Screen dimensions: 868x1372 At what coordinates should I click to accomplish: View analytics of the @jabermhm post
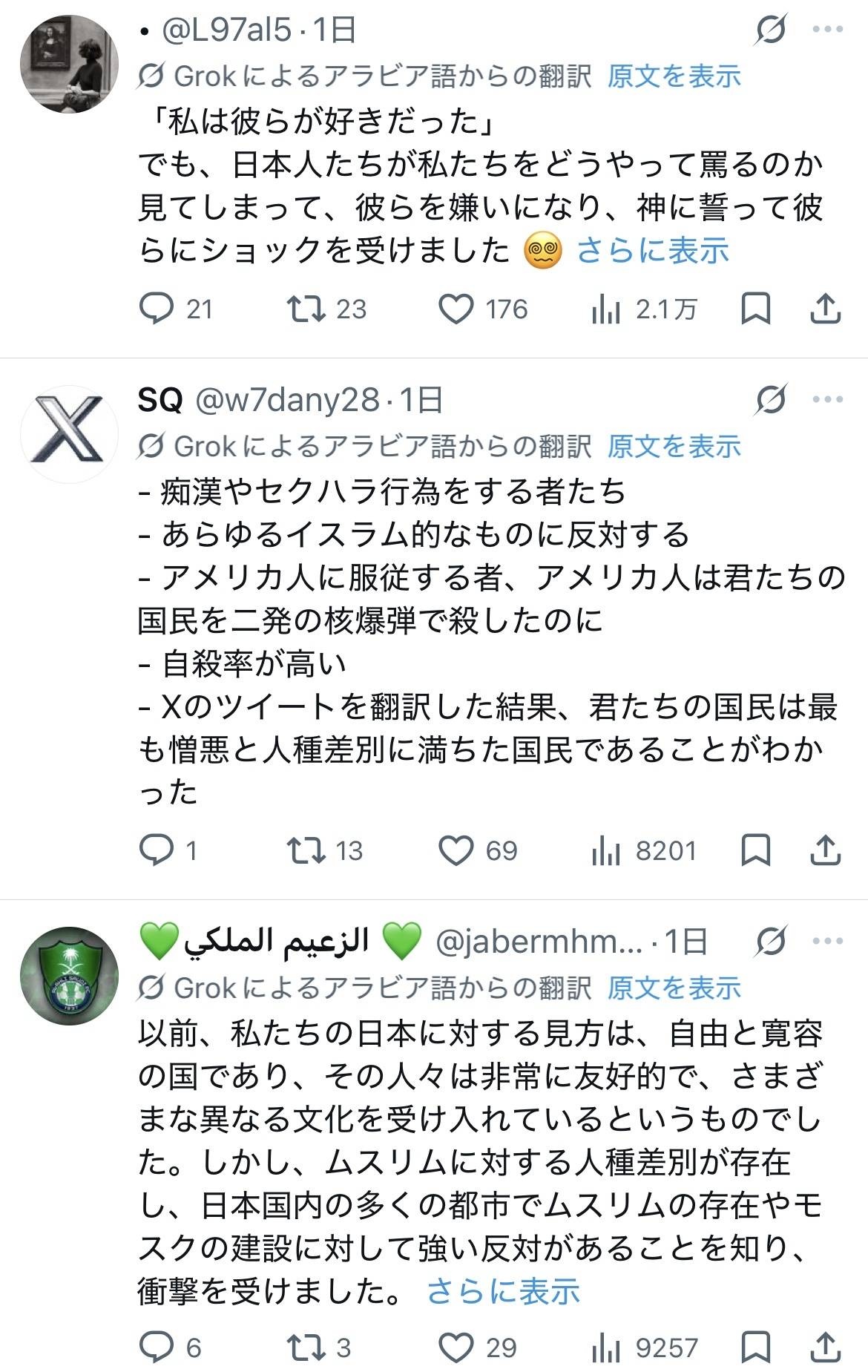tap(606, 1347)
